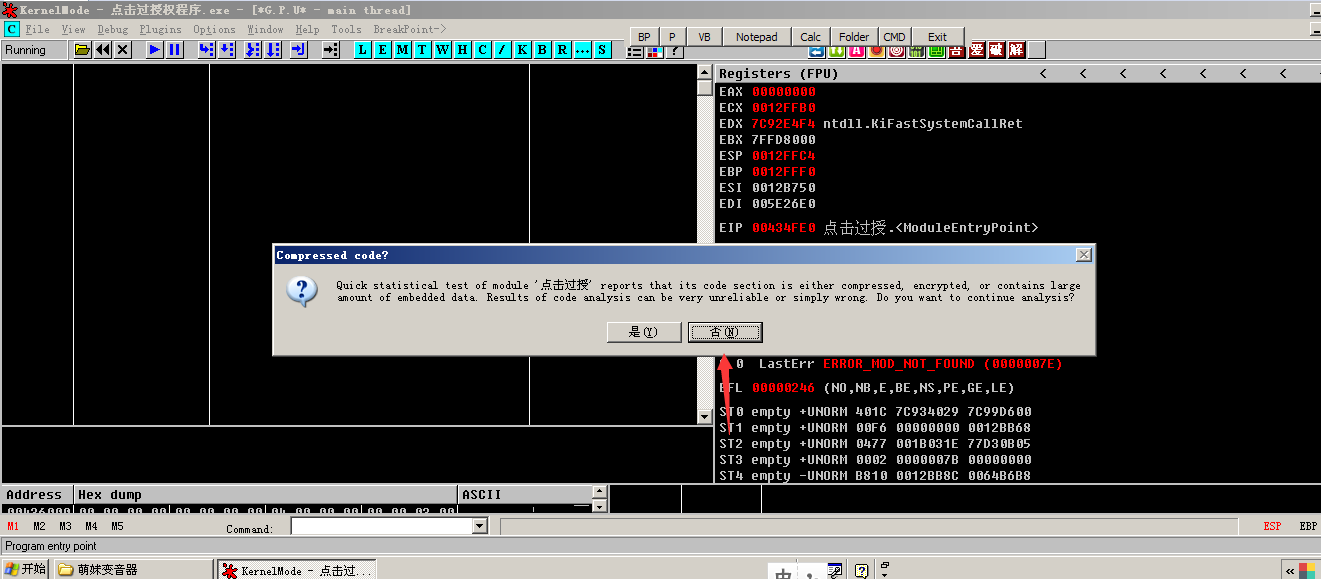Click the Go to address toolbar icon
This screenshot has height=579, width=1321.
pyautogui.click(x=331, y=50)
